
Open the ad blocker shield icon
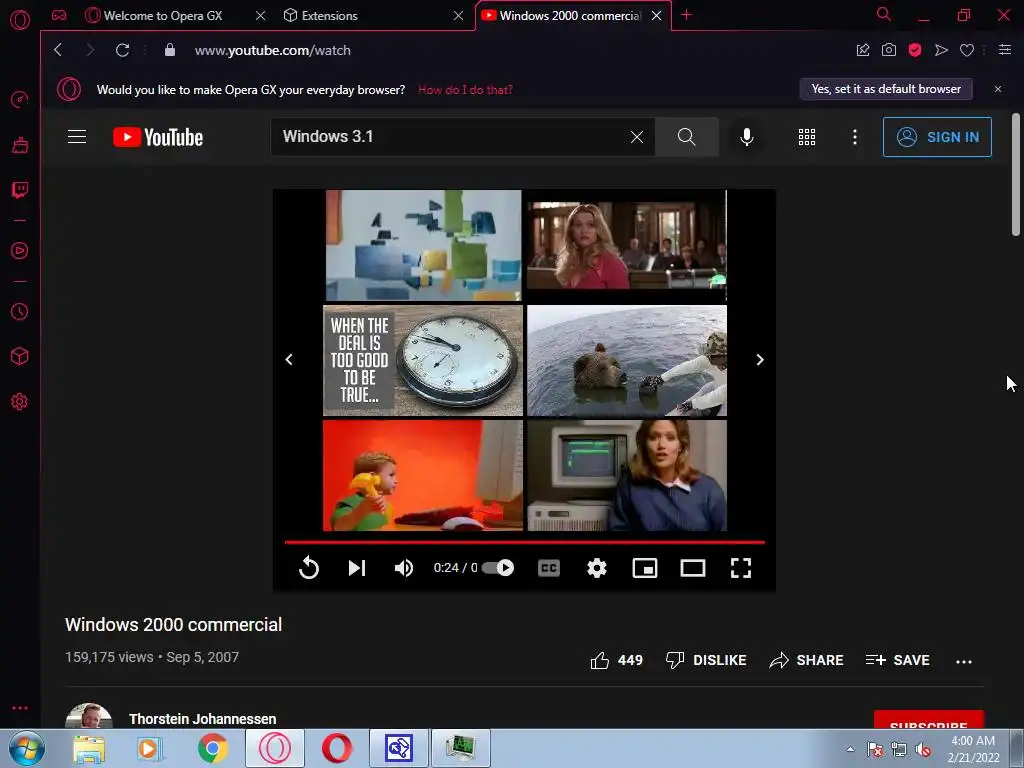(915, 50)
